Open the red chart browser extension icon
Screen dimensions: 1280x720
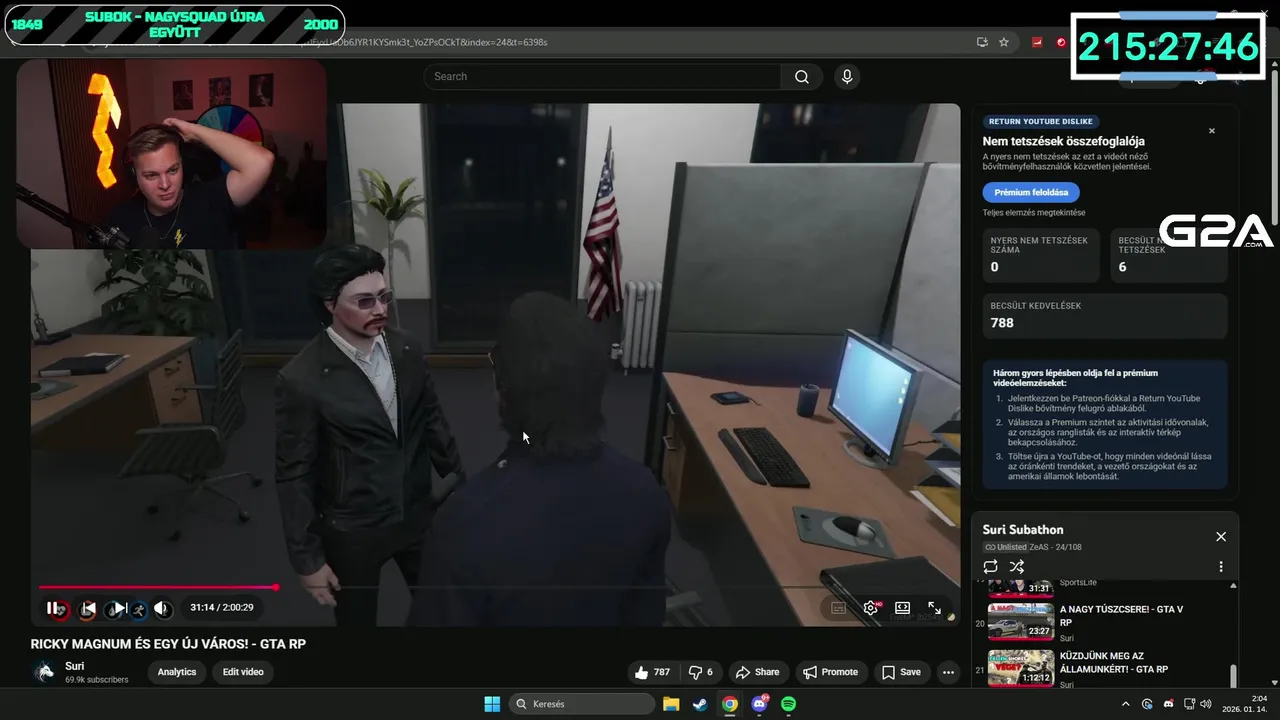[1037, 42]
